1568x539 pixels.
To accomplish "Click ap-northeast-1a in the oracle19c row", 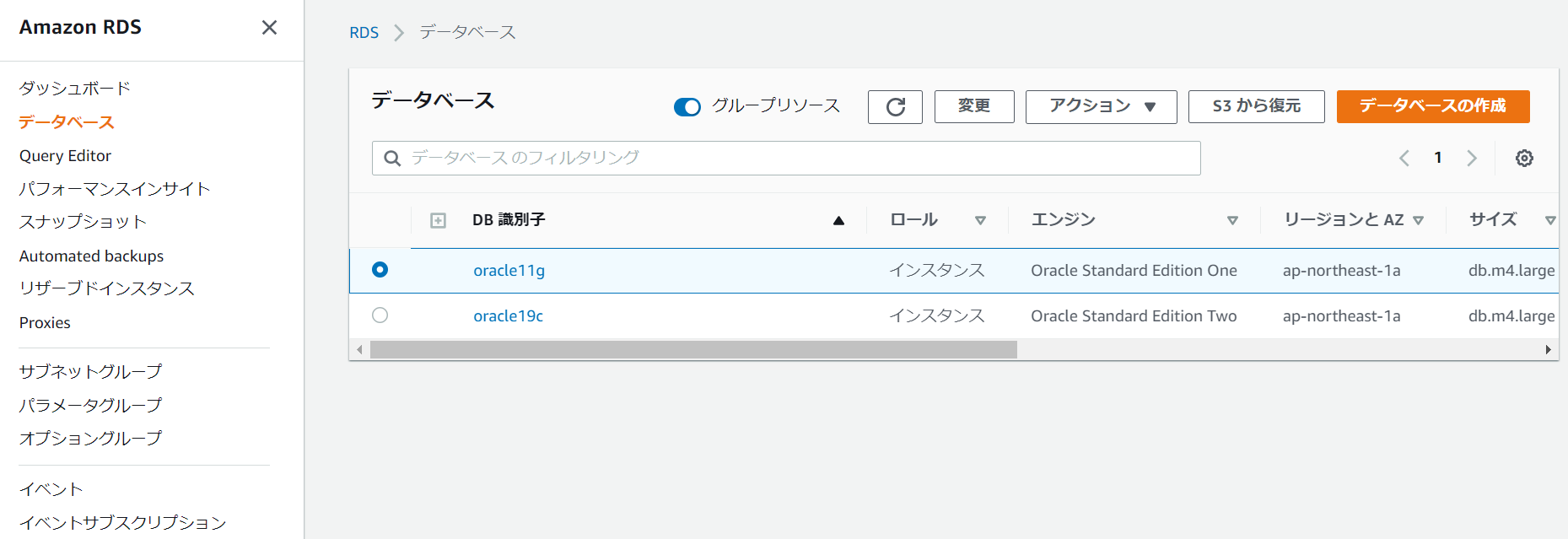I will (x=1342, y=316).
